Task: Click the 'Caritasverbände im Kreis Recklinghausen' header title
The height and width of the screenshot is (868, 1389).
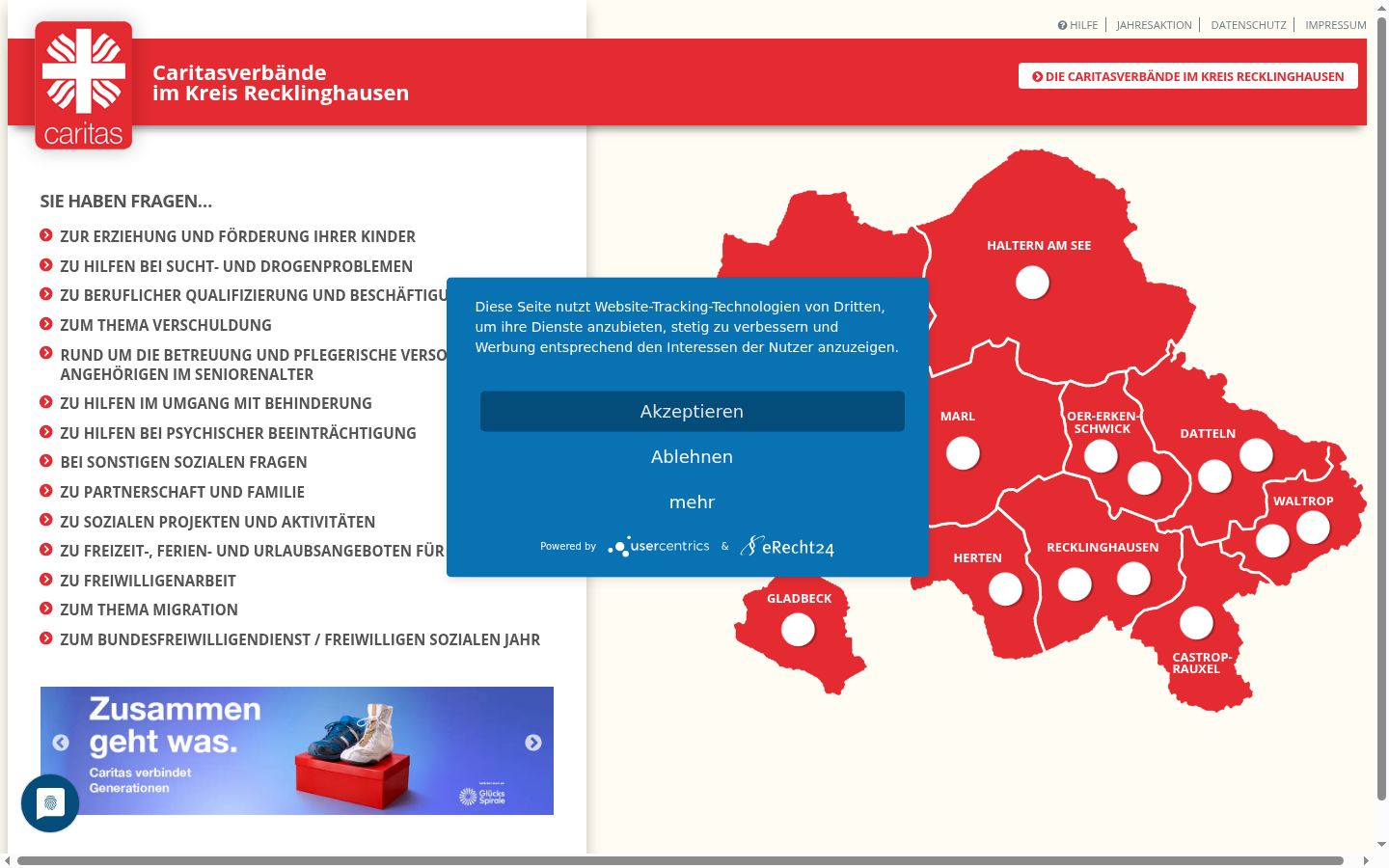Action: coord(281,83)
